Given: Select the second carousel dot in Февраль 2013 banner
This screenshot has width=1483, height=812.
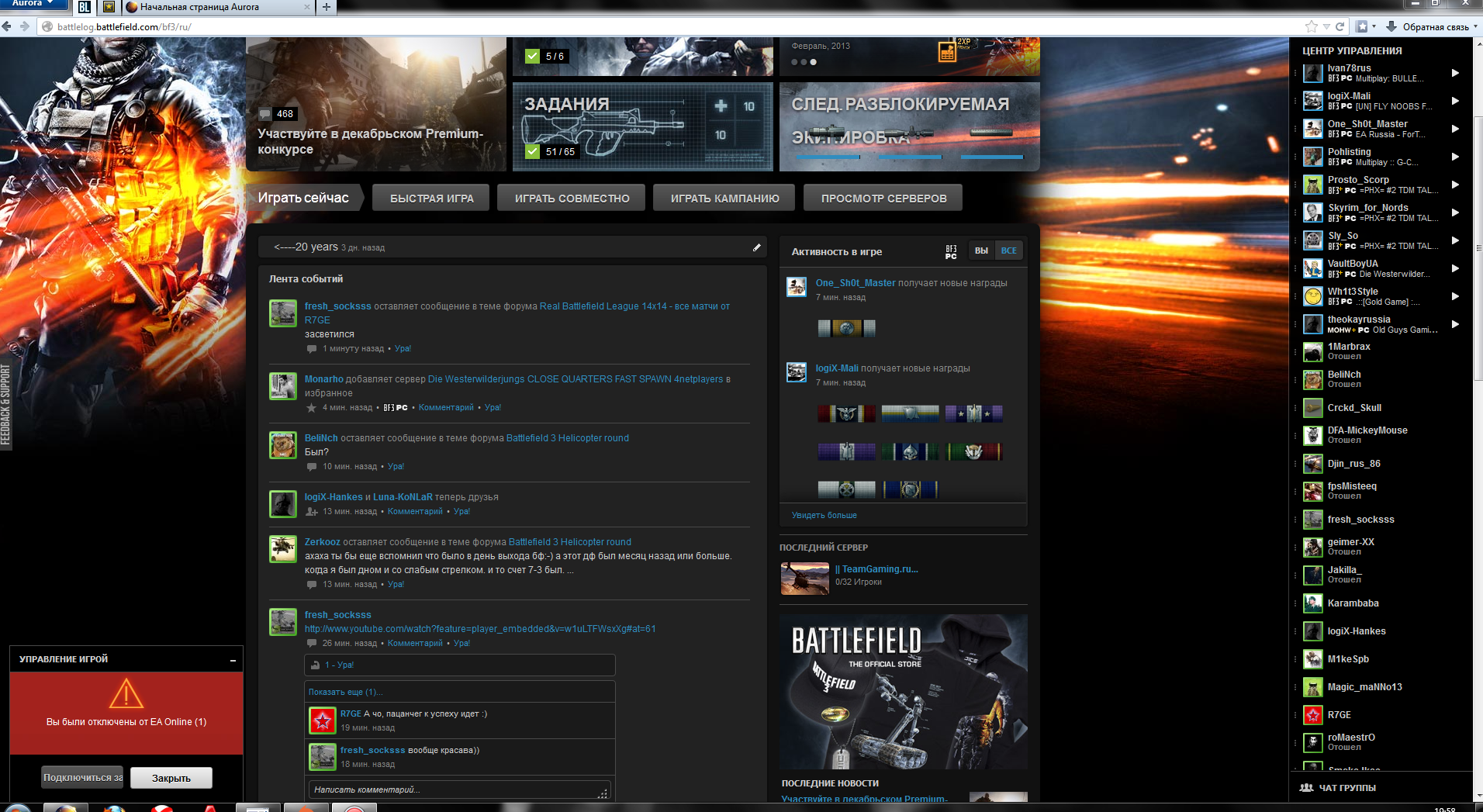Looking at the screenshot, I should pos(804,62).
